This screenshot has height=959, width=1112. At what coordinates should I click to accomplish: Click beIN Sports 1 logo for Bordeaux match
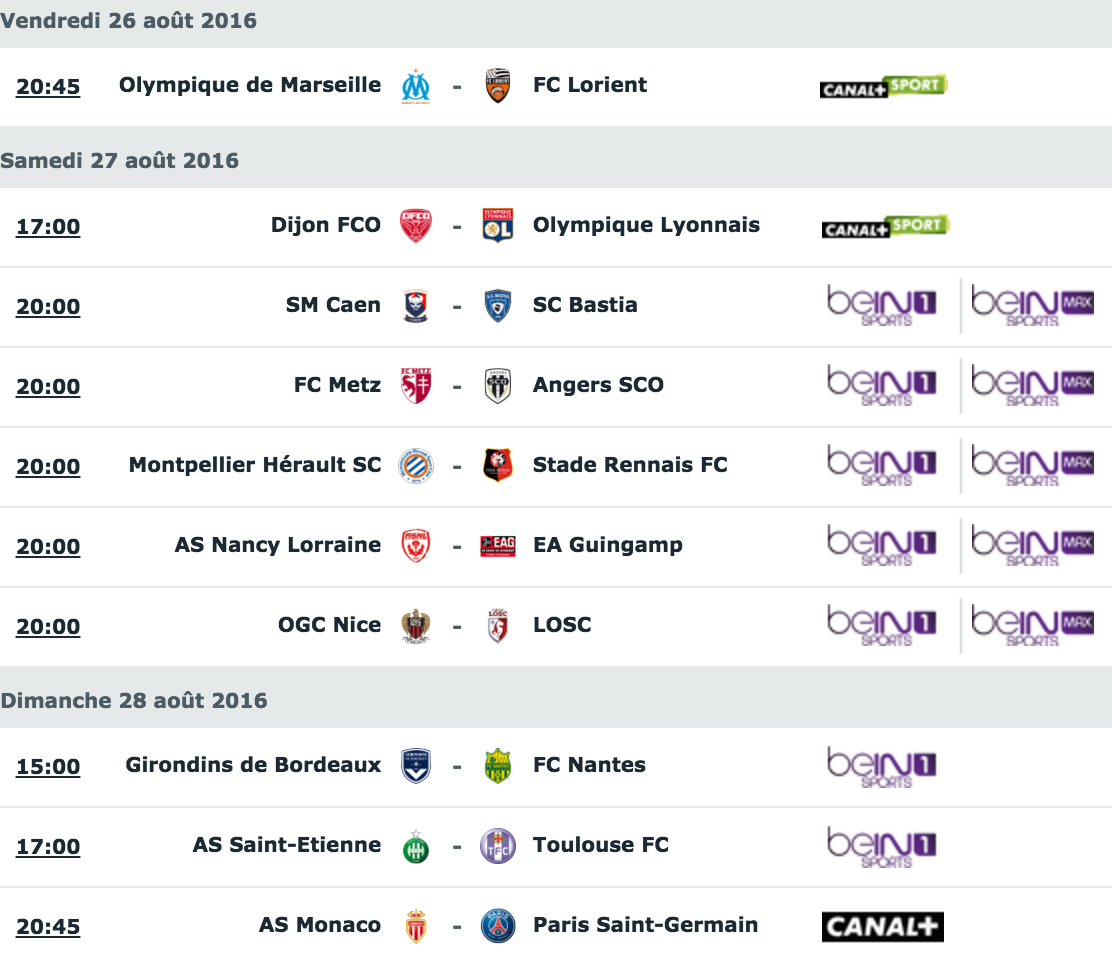[882, 766]
